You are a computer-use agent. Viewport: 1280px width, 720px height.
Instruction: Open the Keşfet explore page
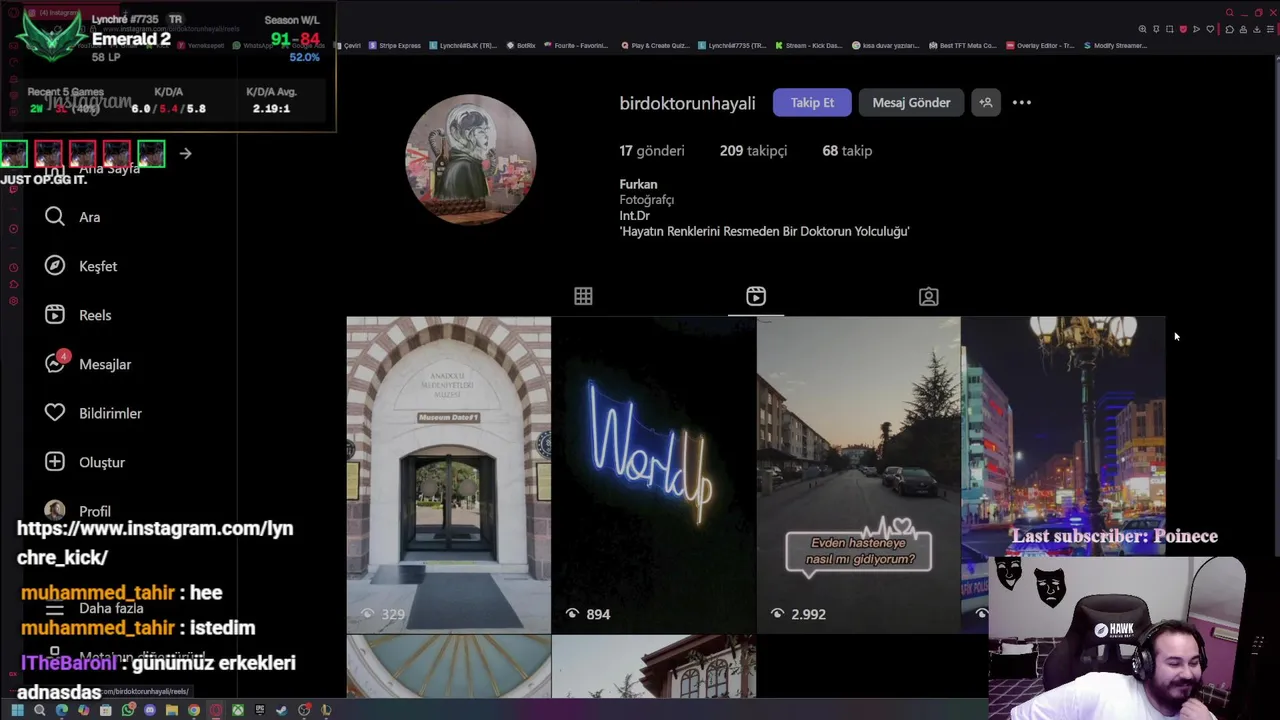pos(81,266)
